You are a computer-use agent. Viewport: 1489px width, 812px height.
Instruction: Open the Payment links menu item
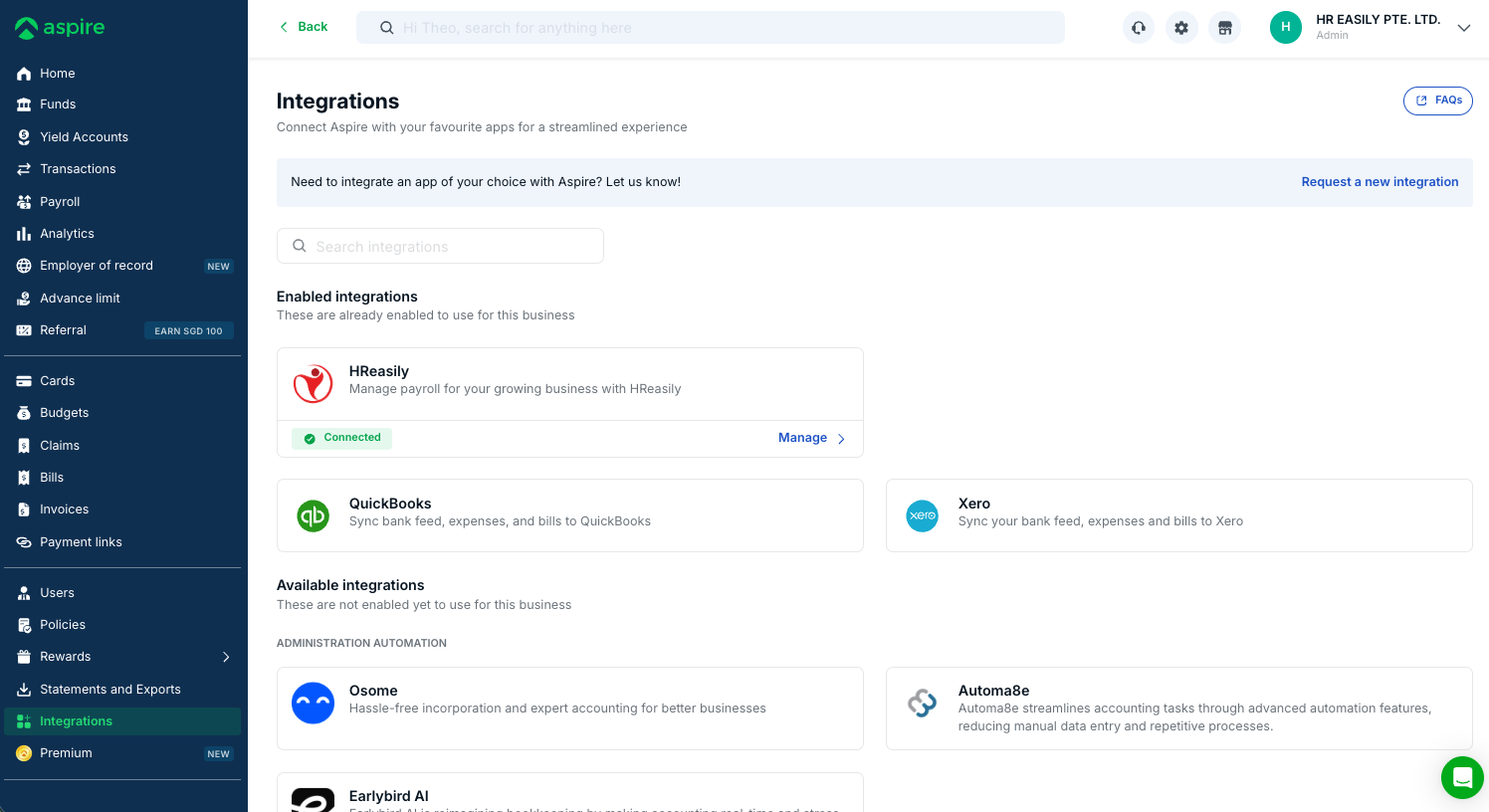coord(122,542)
